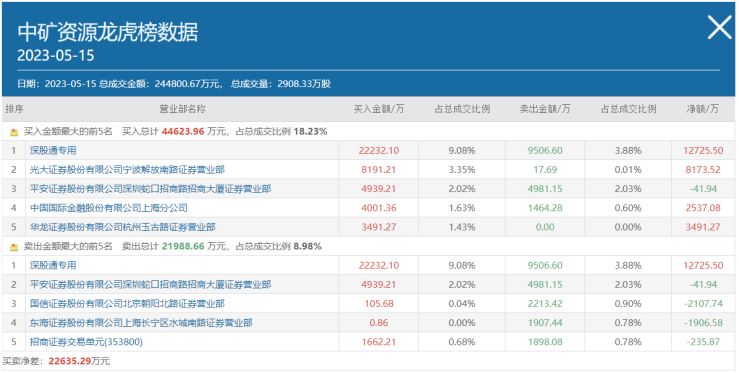Viewport: 739px width, 373px height.
Task: Click the 0.68% buy ratio cell
Action: pos(462,342)
